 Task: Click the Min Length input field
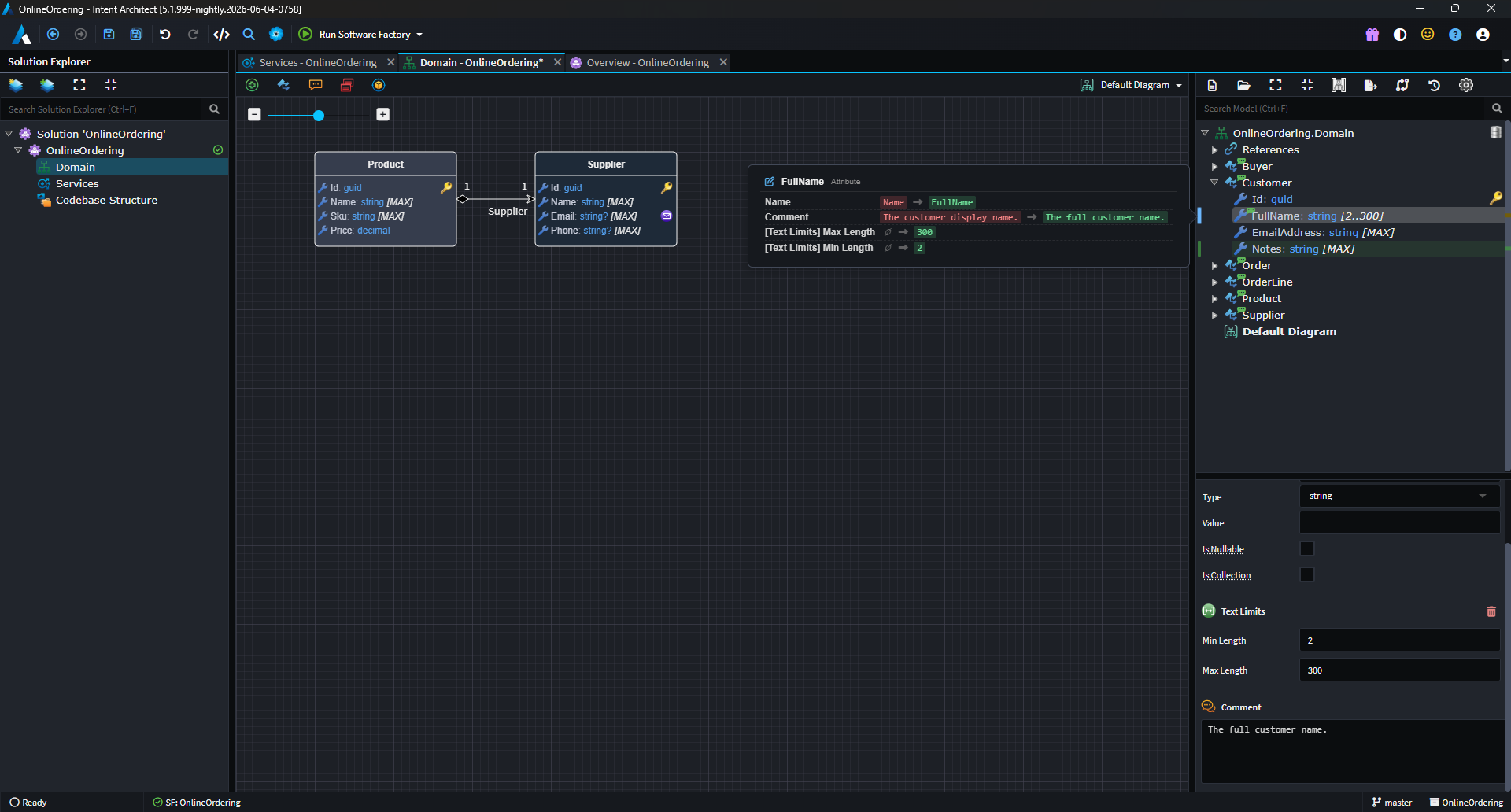coord(1399,640)
